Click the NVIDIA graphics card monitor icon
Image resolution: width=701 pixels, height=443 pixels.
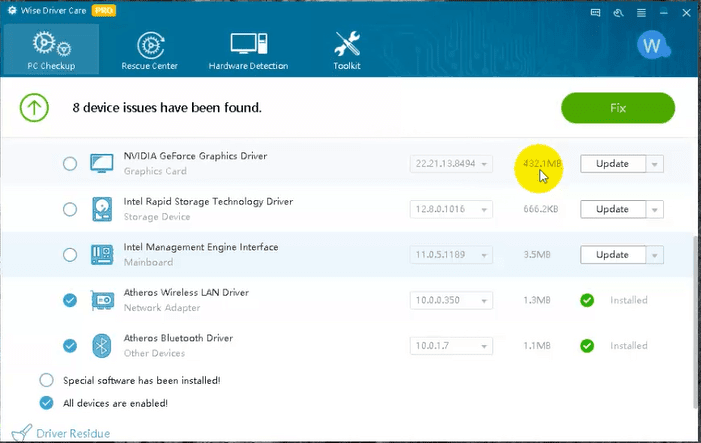101,164
